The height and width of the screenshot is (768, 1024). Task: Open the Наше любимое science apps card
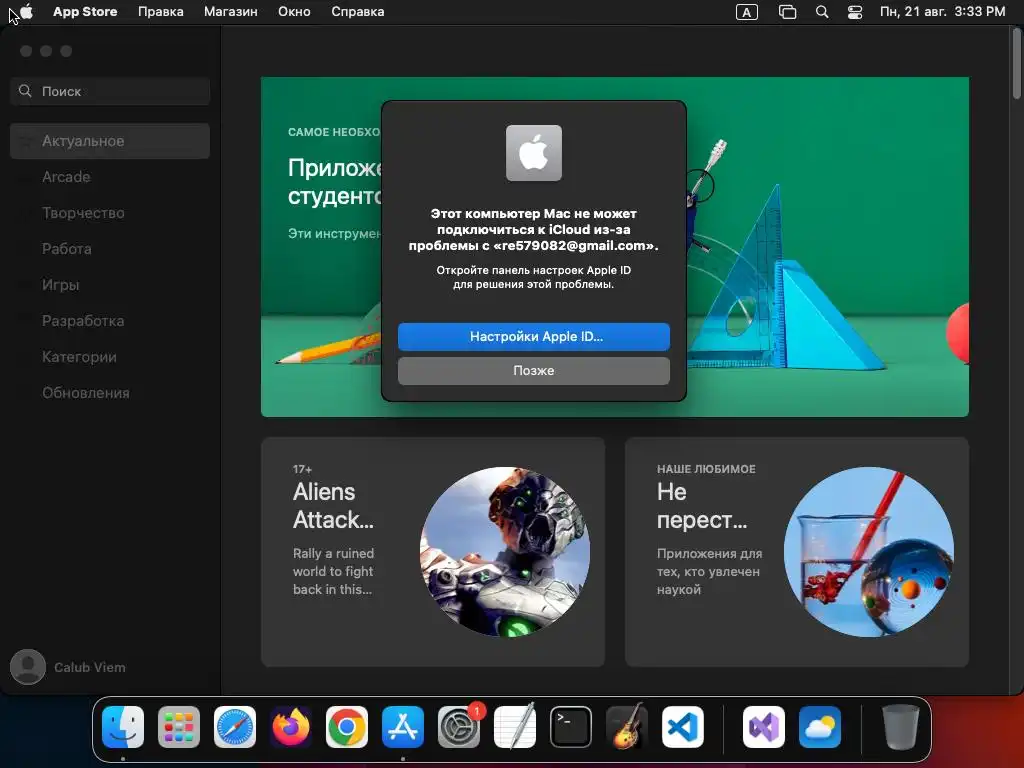coord(797,552)
